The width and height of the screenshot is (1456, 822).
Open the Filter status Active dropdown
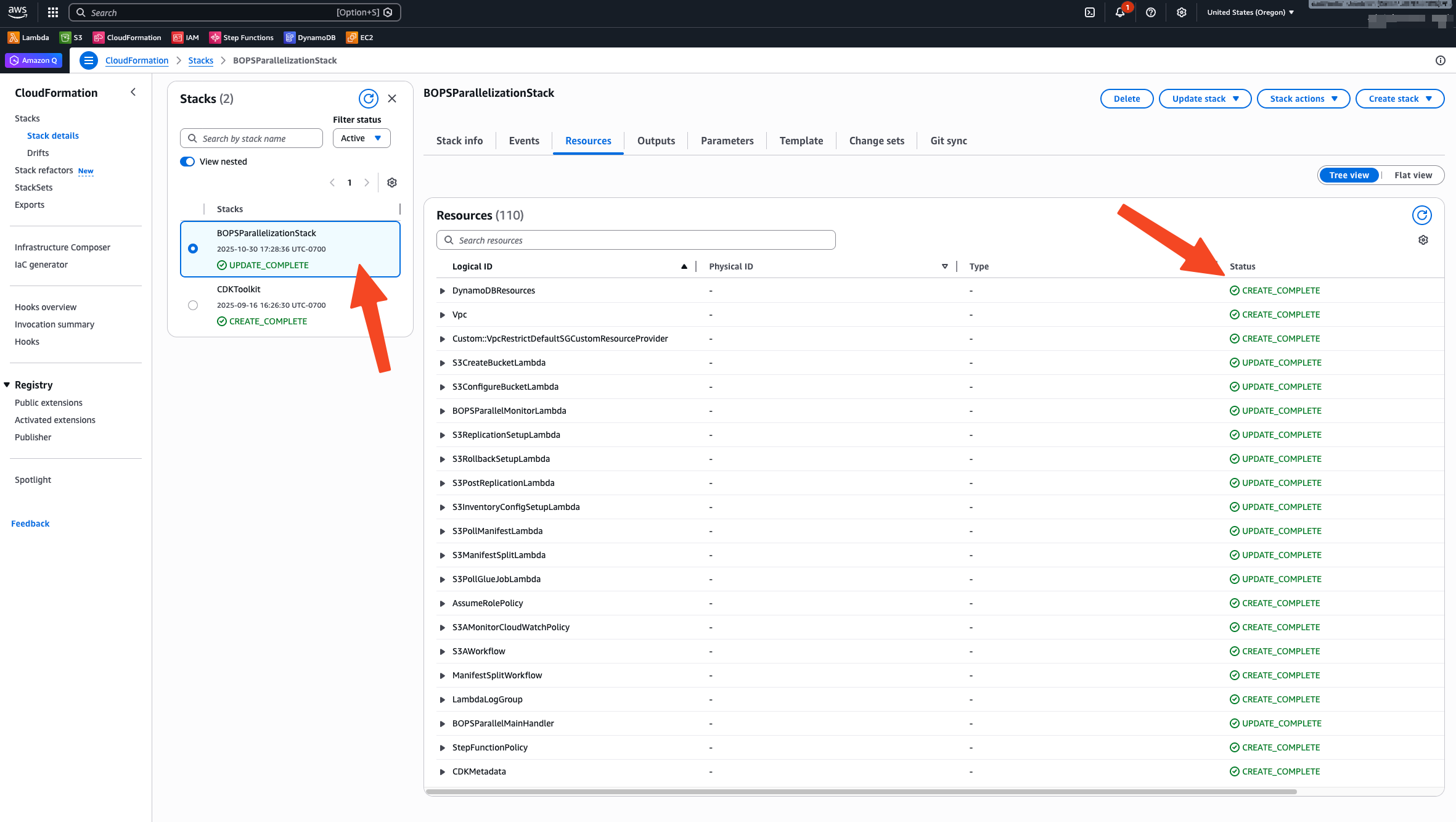click(x=362, y=138)
